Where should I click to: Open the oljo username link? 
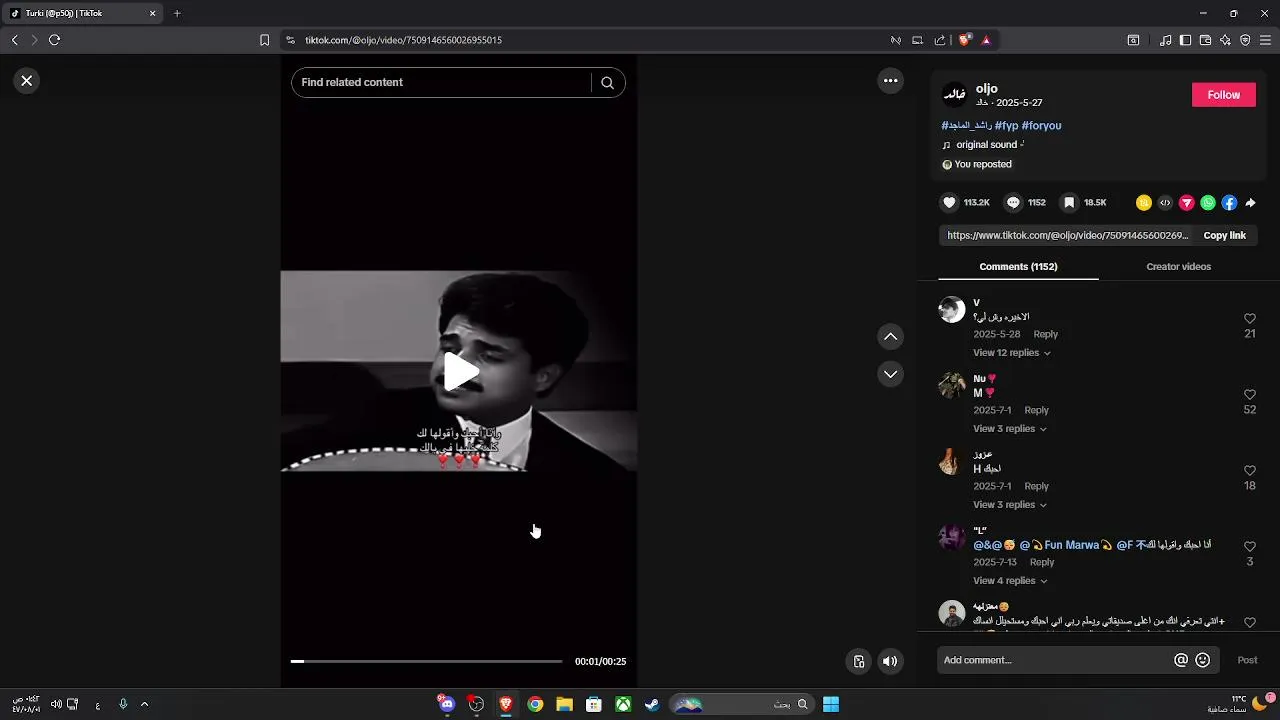click(987, 89)
